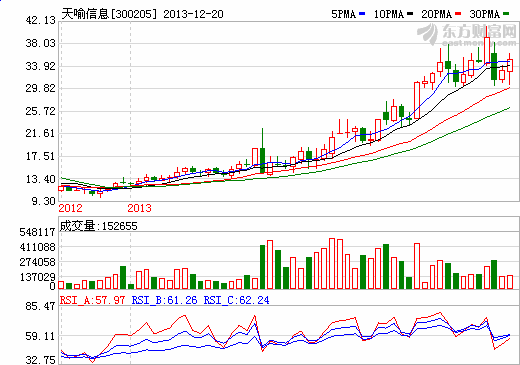Screen dimensions: 520x365
Task: Click the RSI_A:57.97 indicator label
Action: click(92, 300)
